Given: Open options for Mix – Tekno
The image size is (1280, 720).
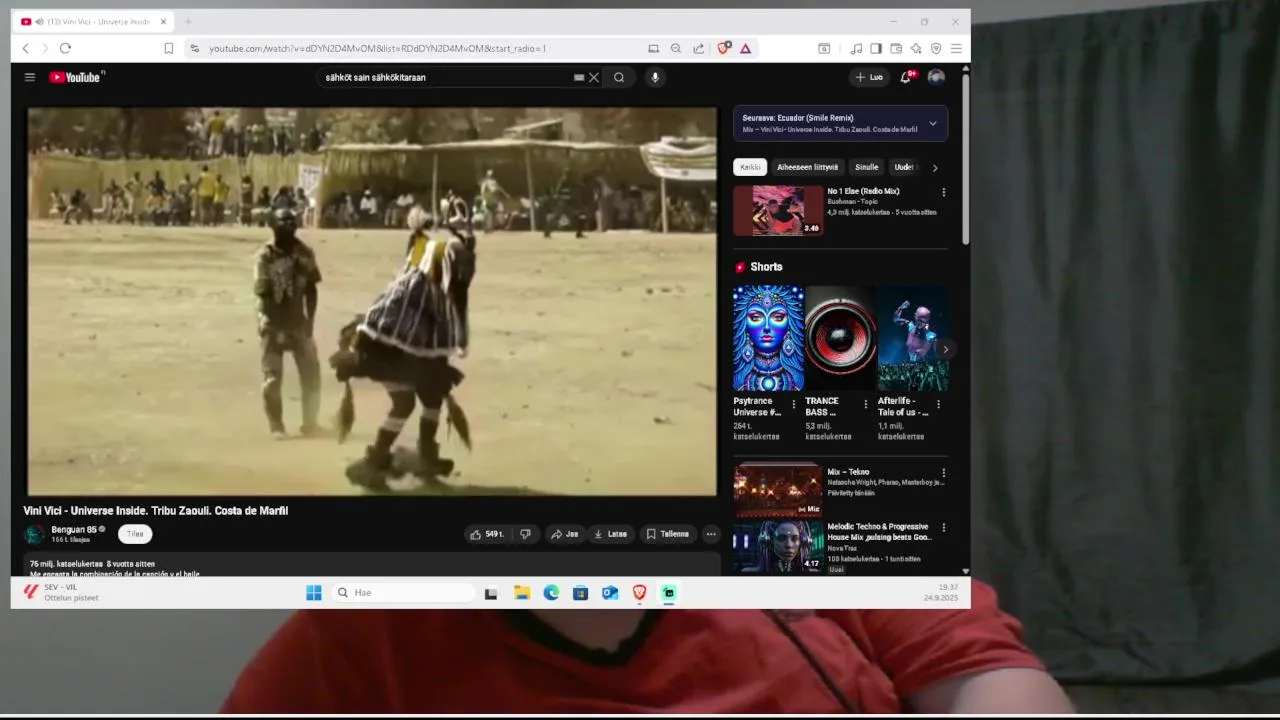Looking at the screenshot, I should click(x=943, y=473).
